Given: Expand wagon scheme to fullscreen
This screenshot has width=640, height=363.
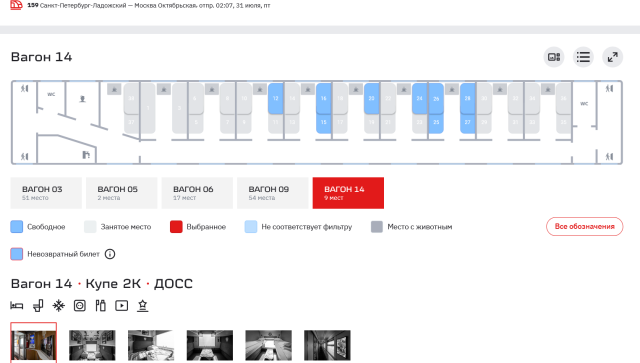Looking at the screenshot, I should coord(613,57).
